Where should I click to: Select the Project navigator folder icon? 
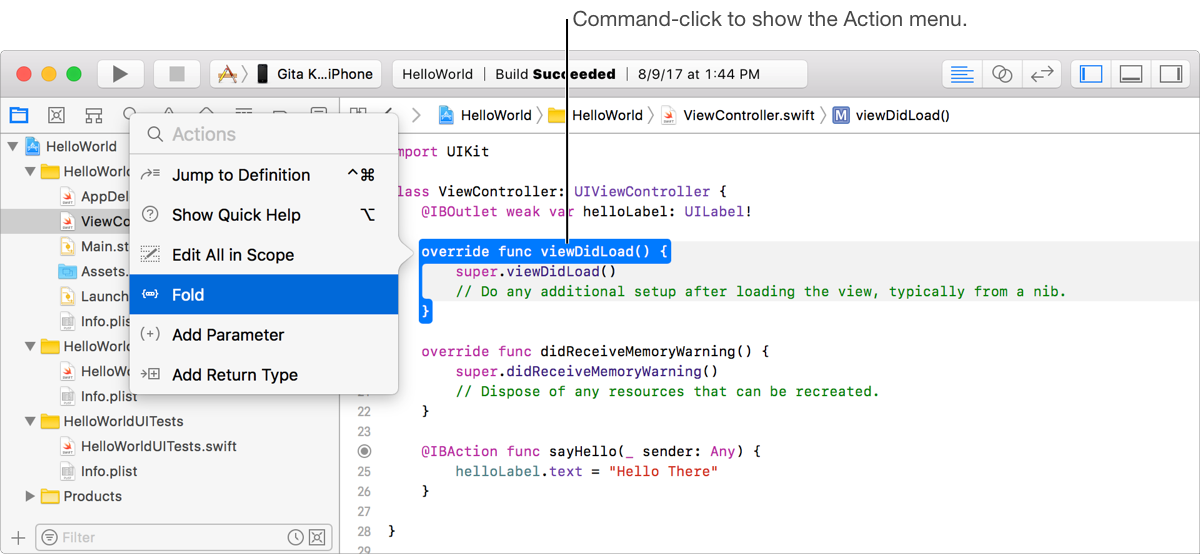coord(19,115)
